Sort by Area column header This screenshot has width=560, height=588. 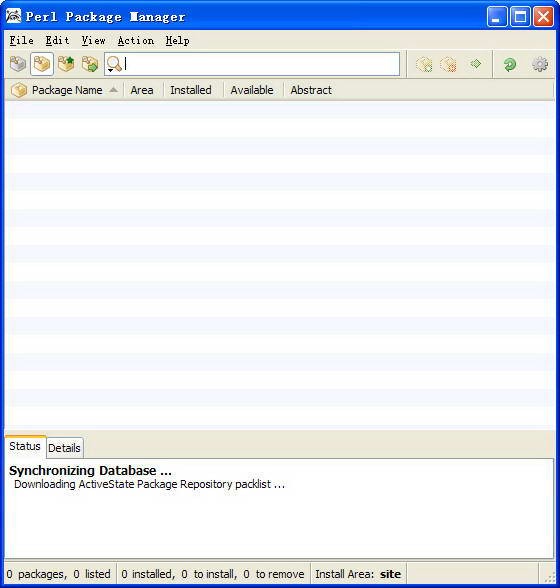click(x=142, y=90)
